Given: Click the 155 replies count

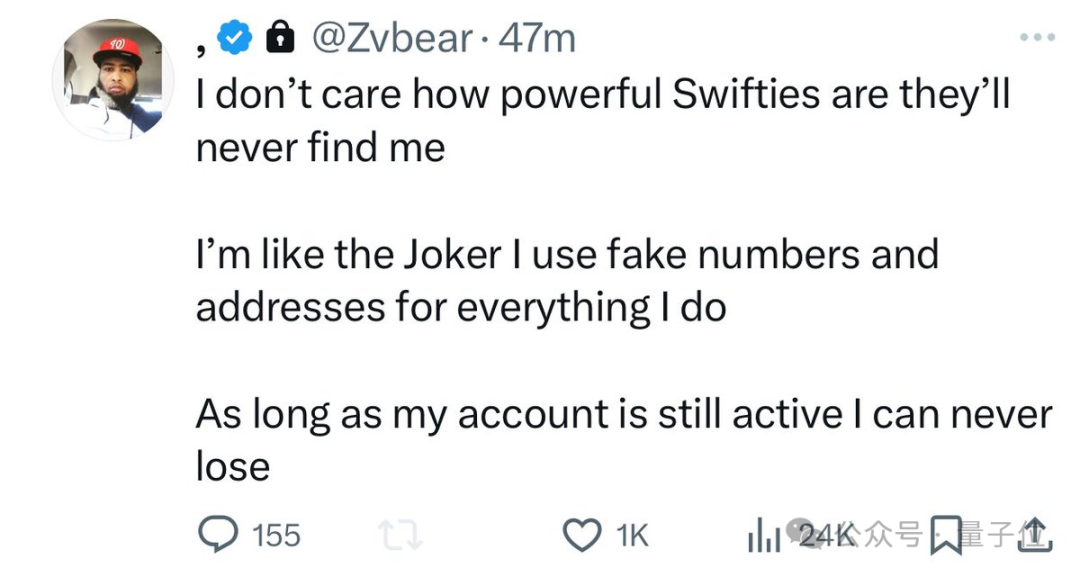Looking at the screenshot, I should point(275,536).
